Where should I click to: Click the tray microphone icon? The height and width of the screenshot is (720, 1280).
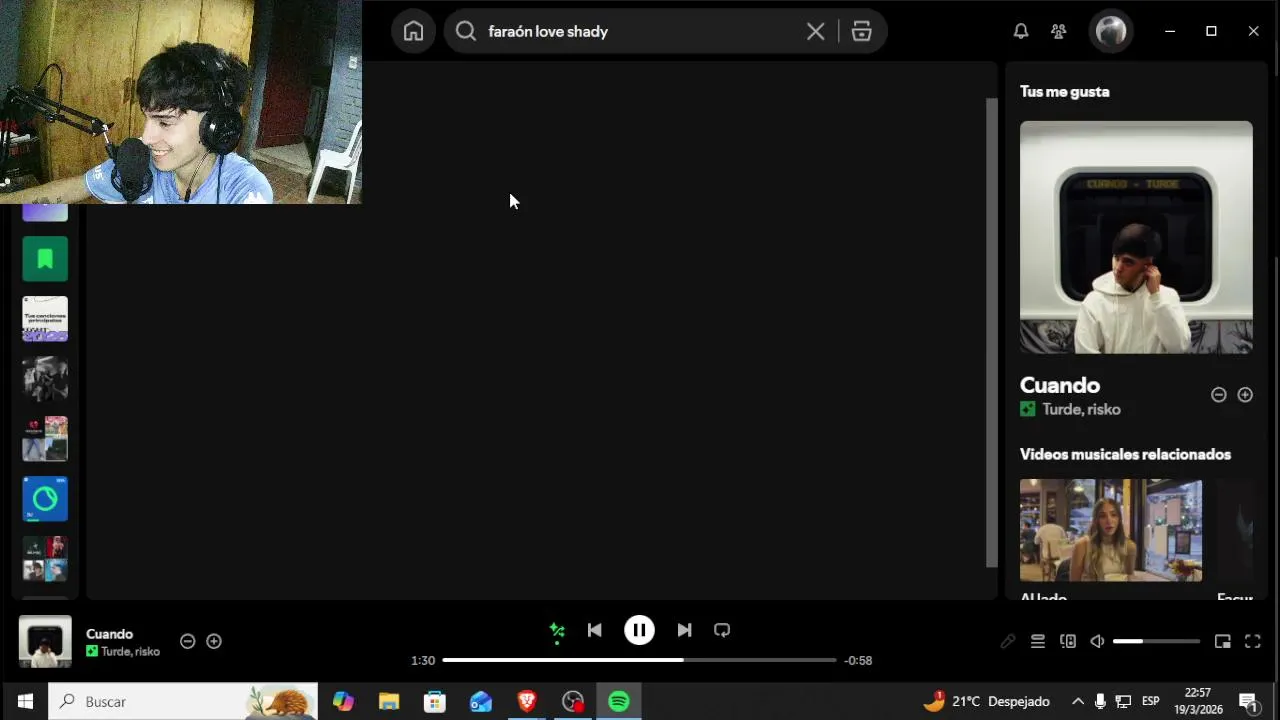[x=1100, y=701]
